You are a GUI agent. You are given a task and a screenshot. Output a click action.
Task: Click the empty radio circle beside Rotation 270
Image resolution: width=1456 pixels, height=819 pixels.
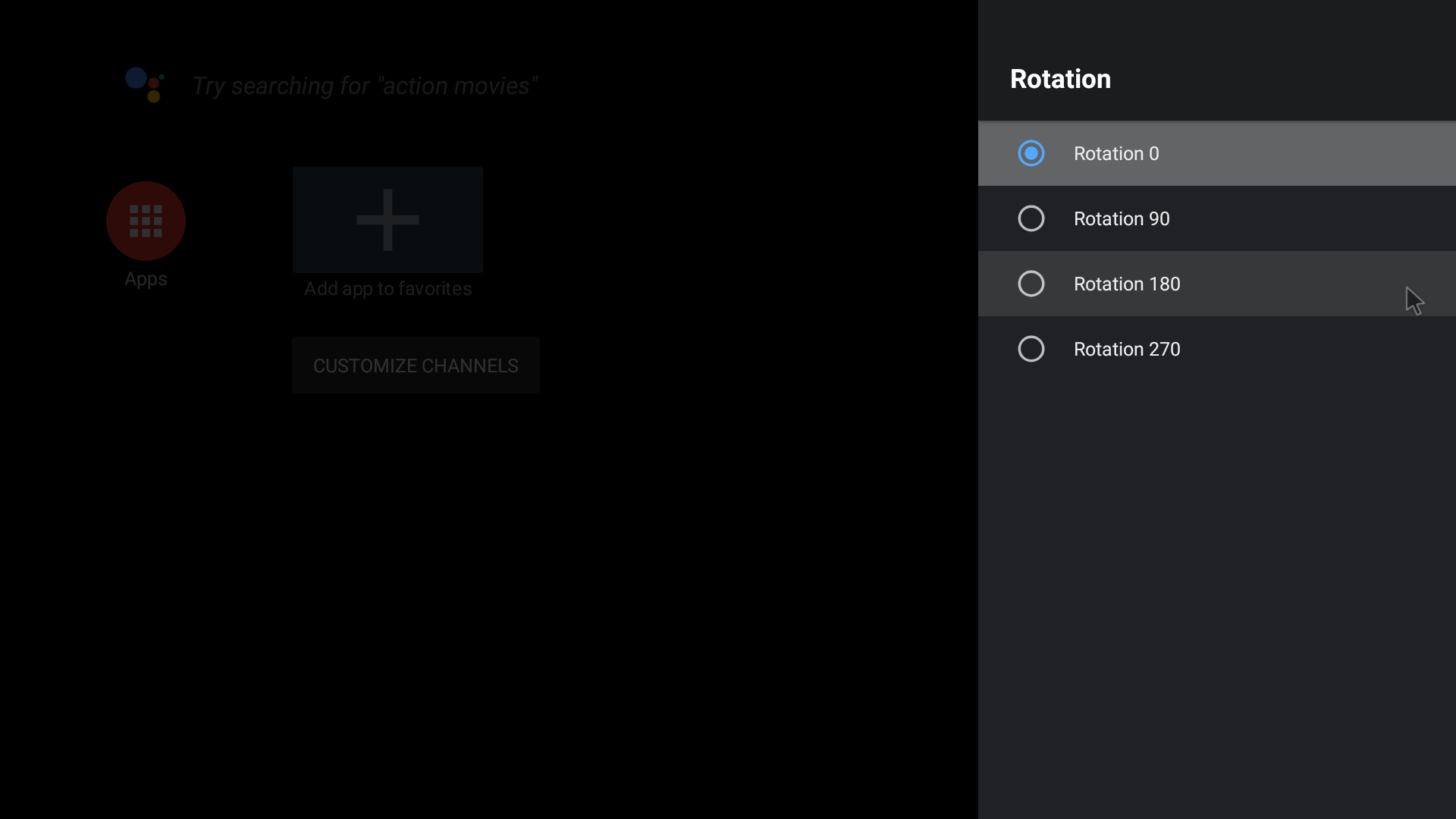coord(1031,349)
